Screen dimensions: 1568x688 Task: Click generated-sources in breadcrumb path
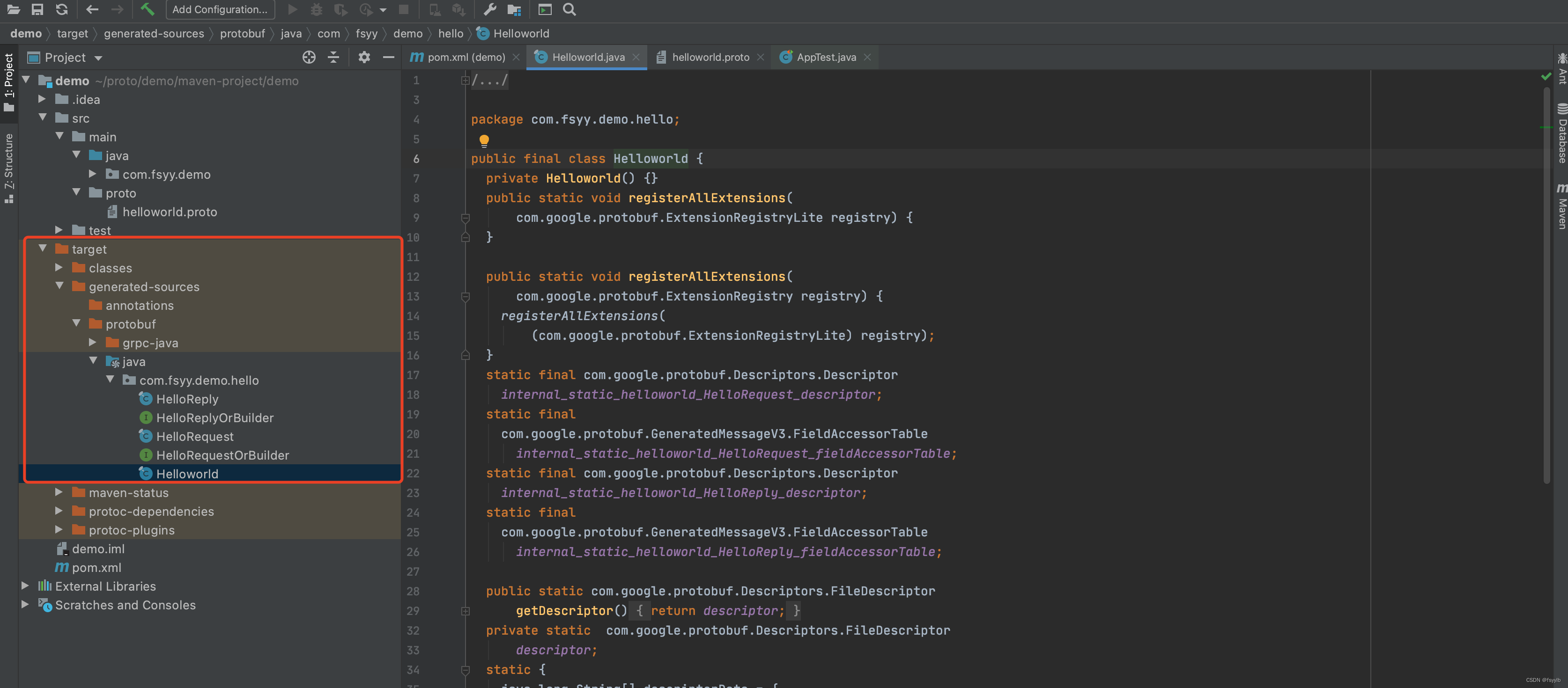click(x=154, y=33)
